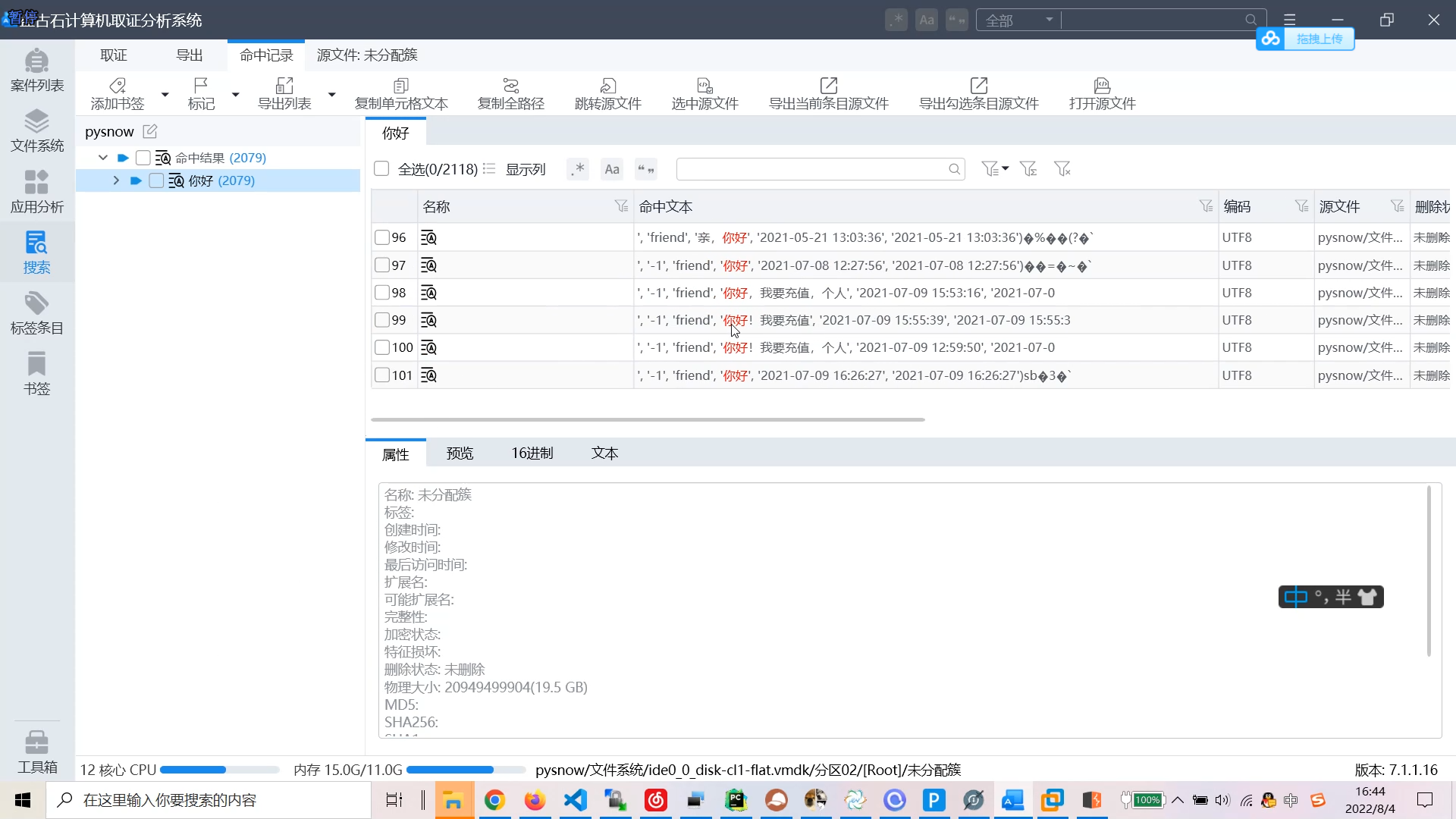1456x819 pixels.
Task: Collapse the 命中结果 (2079) tree node
Action: 103,157
